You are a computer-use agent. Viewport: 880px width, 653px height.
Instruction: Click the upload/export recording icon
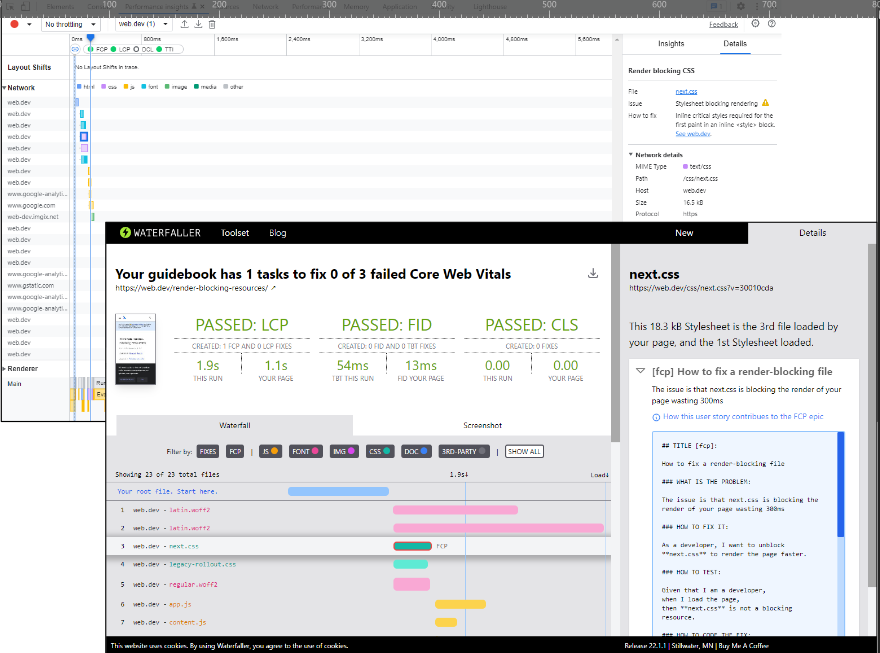tap(184, 24)
